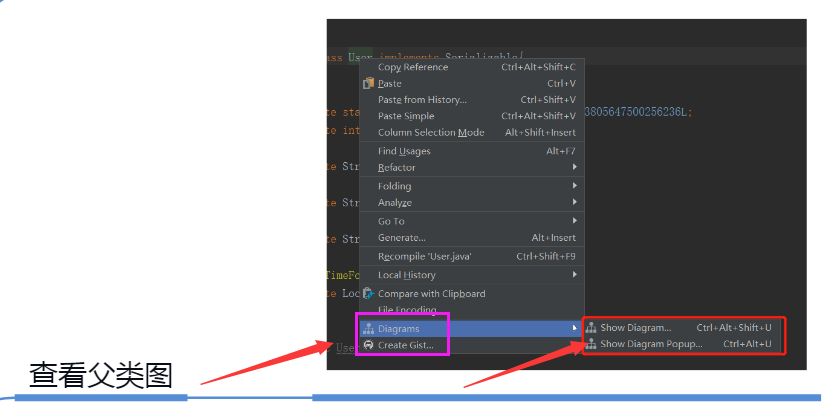
Task: Expand the Local History submenu arrow
Action: 574,274
